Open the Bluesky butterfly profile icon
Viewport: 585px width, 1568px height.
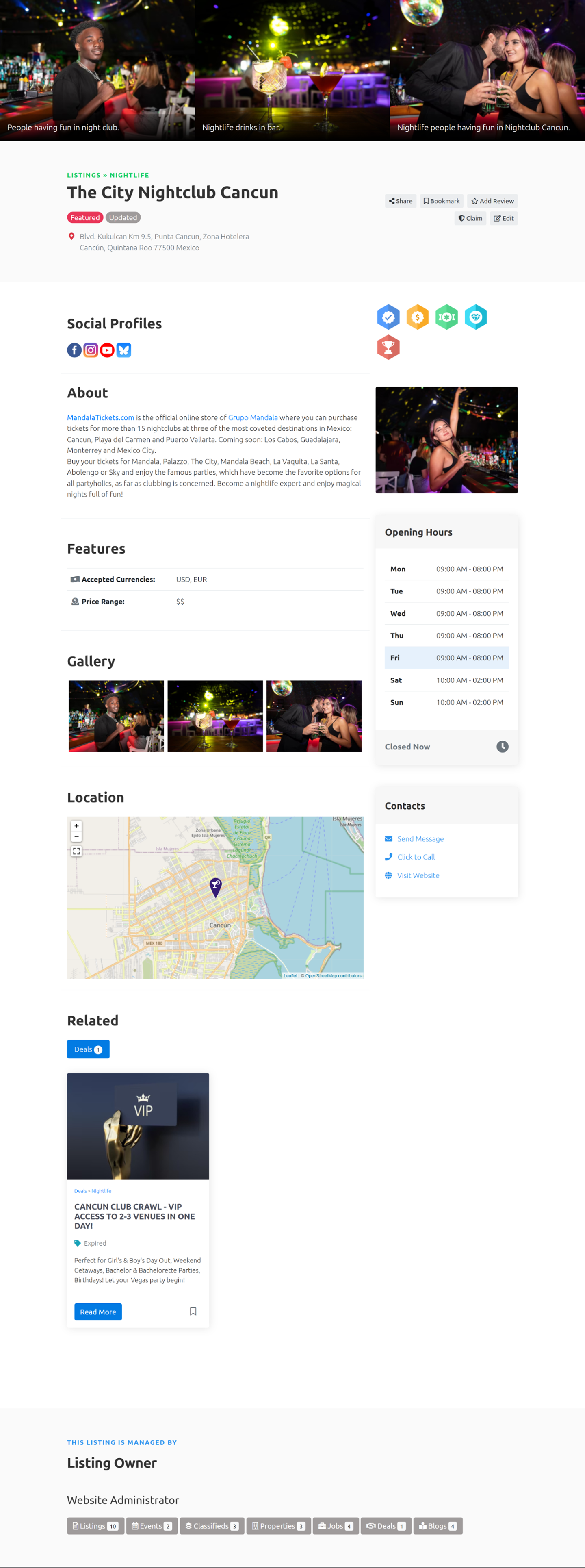point(123,350)
